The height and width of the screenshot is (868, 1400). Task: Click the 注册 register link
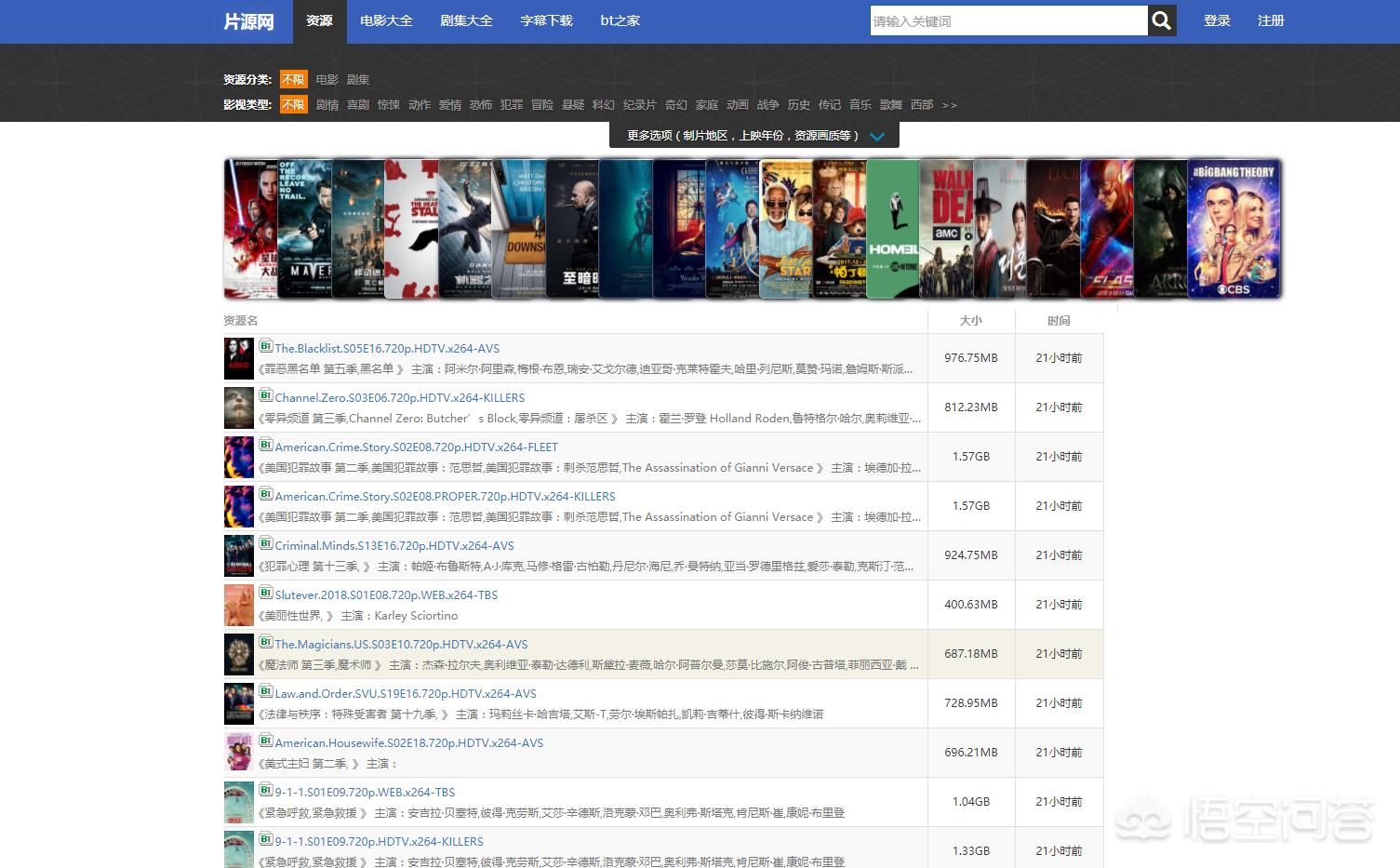point(1271,20)
